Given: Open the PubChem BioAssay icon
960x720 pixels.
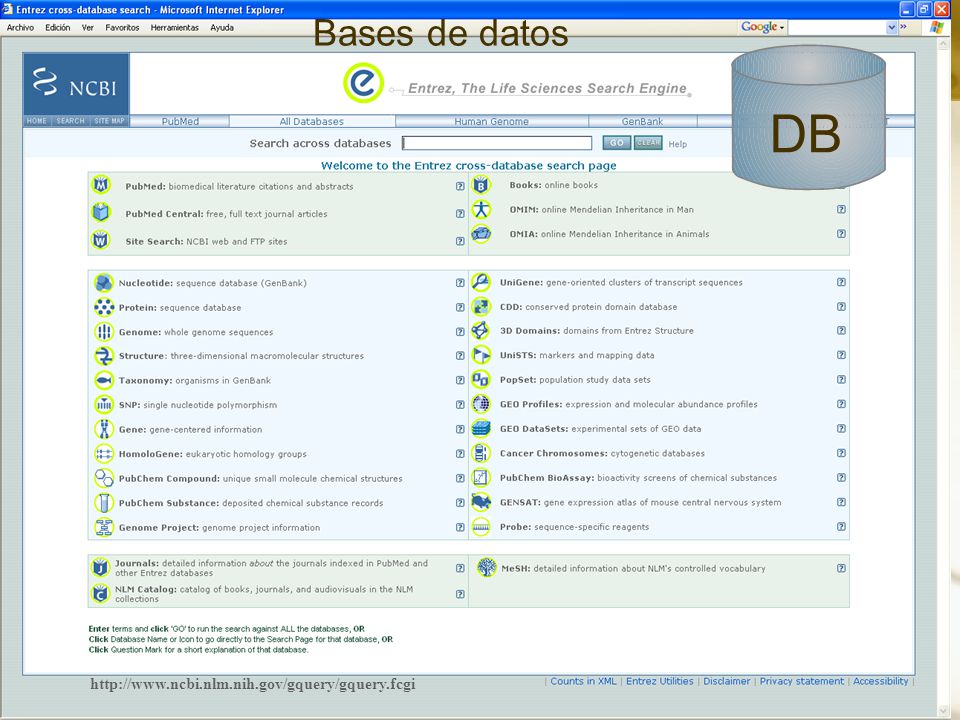Looking at the screenshot, I should (x=481, y=478).
